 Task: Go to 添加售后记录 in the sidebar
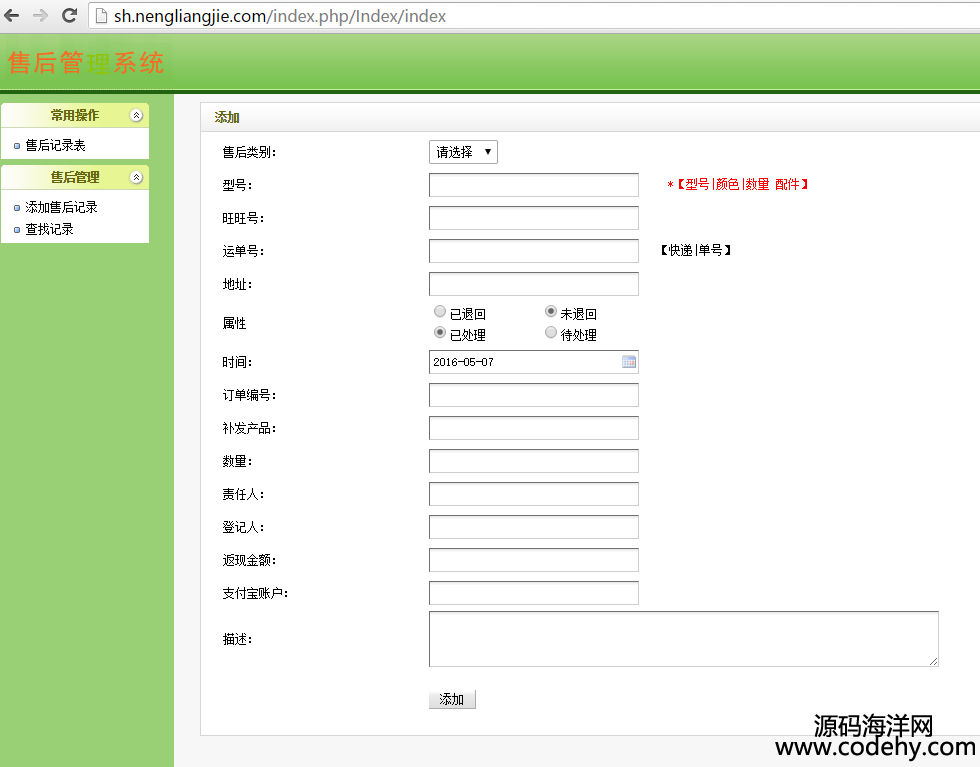click(x=61, y=207)
